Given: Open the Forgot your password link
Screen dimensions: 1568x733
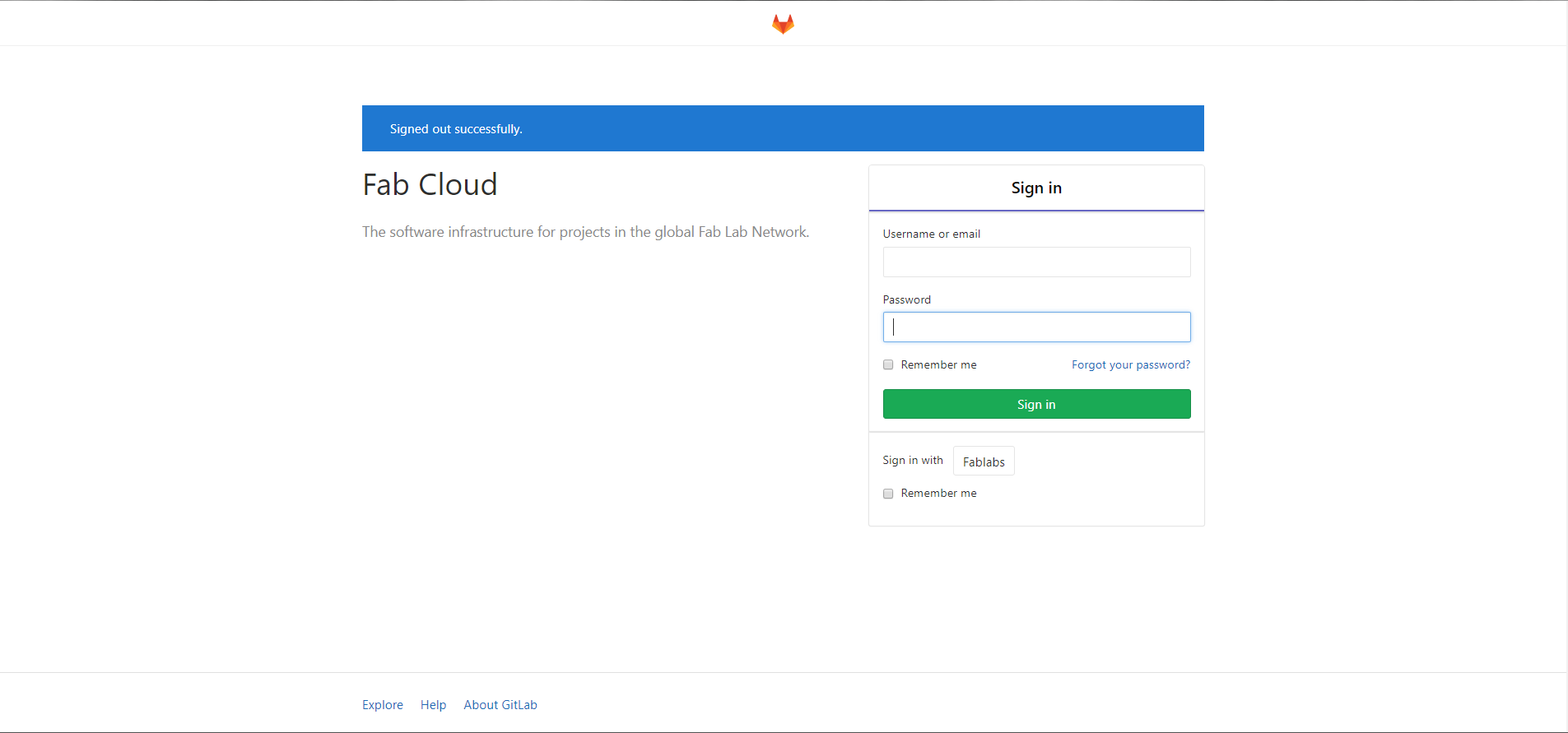Looking at the screenshot, I should [x=1131, y=364].
